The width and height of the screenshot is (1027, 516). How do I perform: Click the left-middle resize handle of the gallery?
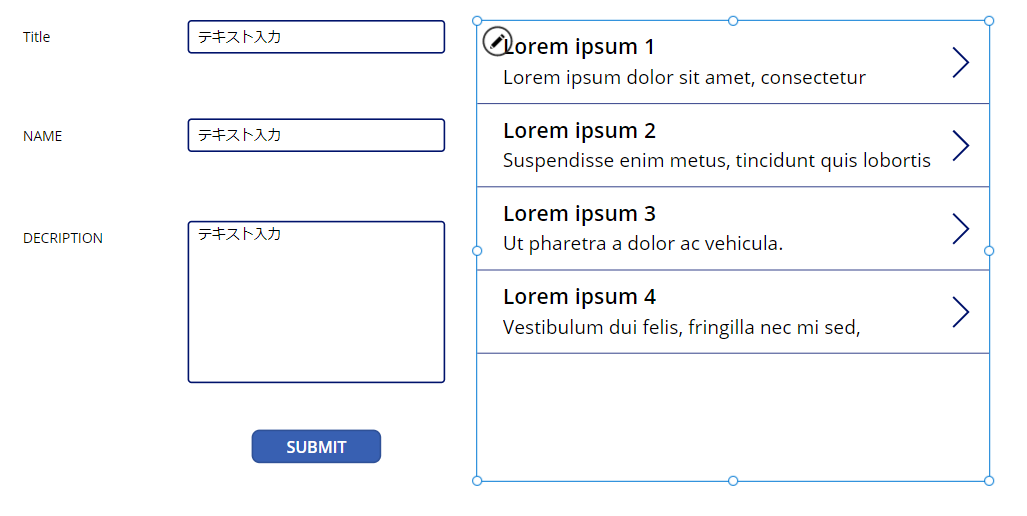pos(477,250)
